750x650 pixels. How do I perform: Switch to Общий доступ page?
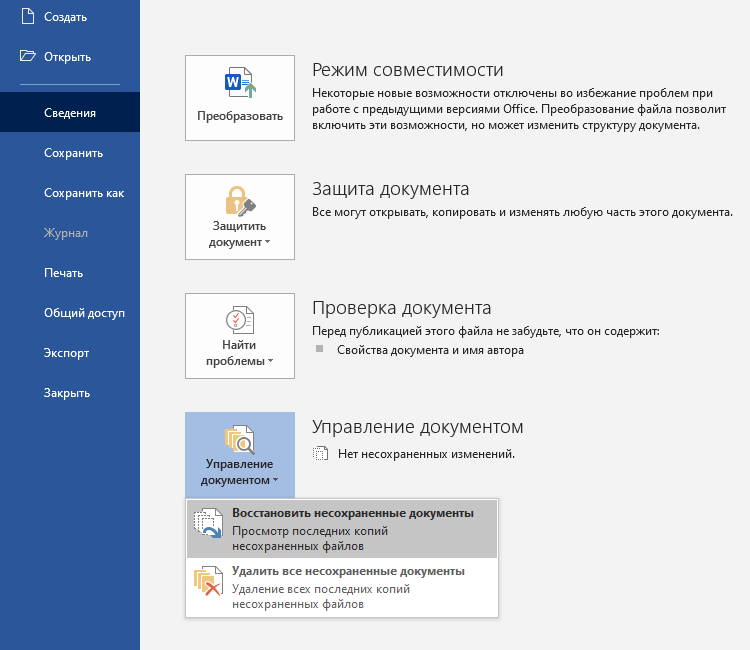coord(84,313)
